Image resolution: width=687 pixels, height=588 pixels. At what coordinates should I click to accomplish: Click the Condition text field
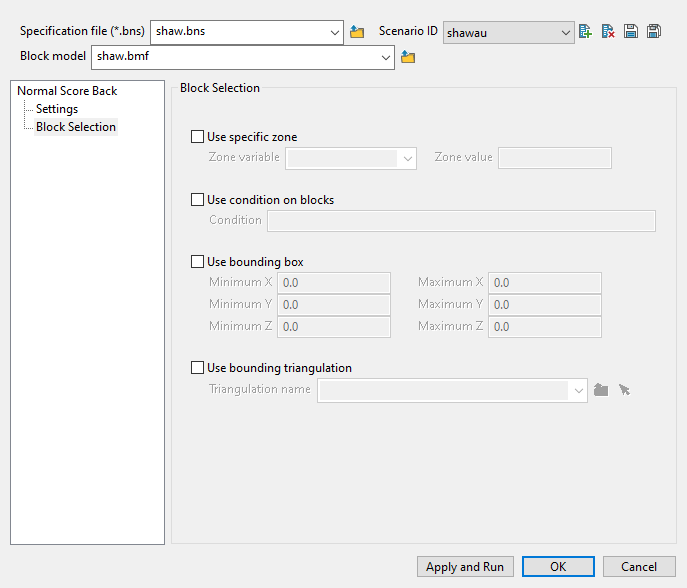[x=461, y=221]
